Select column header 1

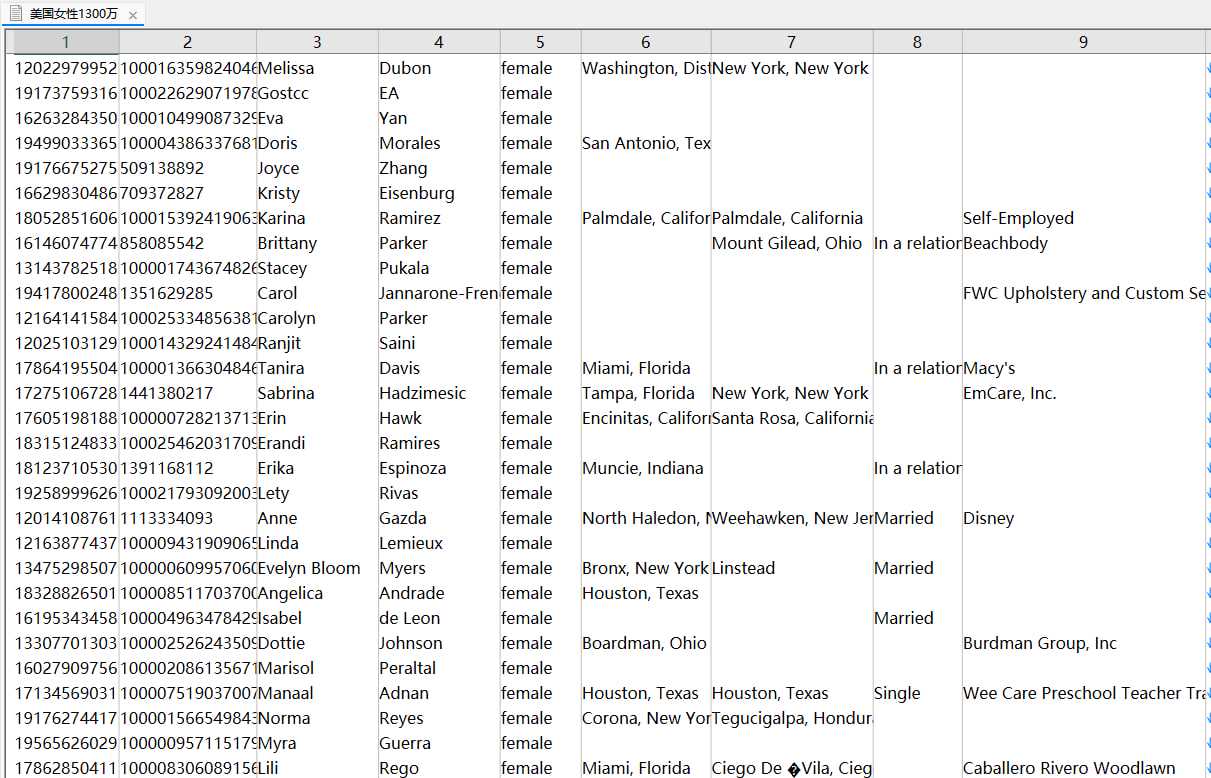point(66,42)
